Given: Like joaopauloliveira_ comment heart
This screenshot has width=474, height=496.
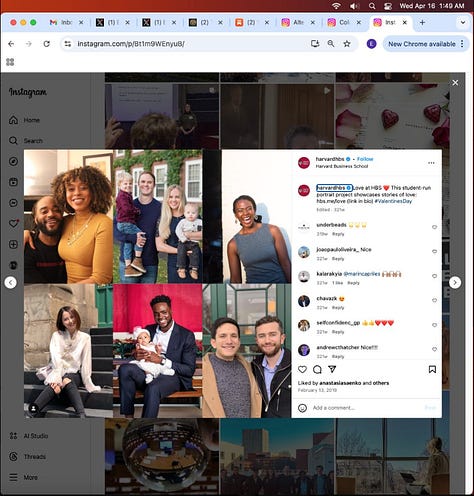Looking at the screenshot, I should tap(434, 251).
